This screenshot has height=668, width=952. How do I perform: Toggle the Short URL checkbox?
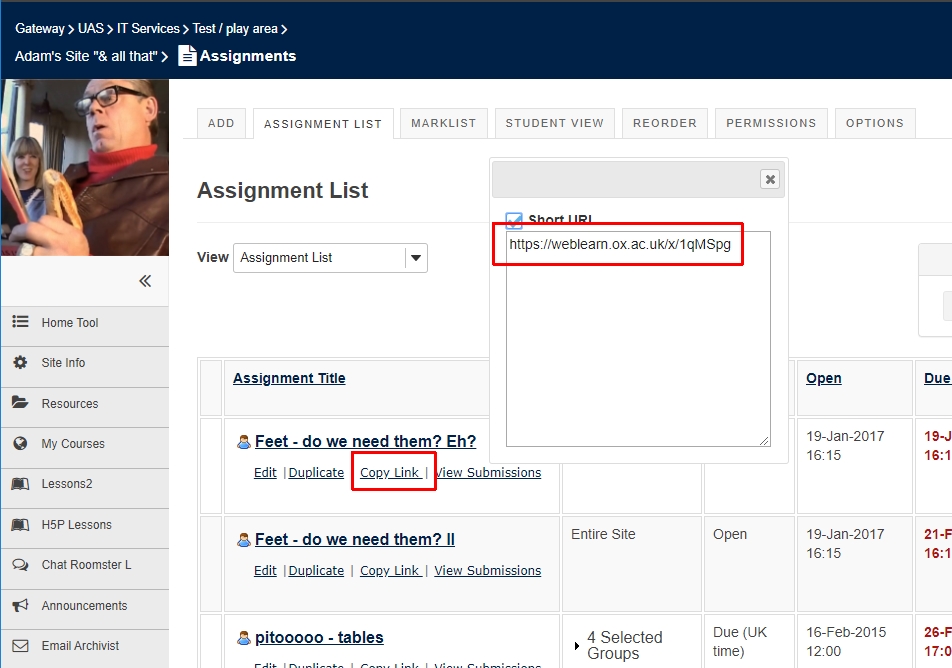point(514,220)
